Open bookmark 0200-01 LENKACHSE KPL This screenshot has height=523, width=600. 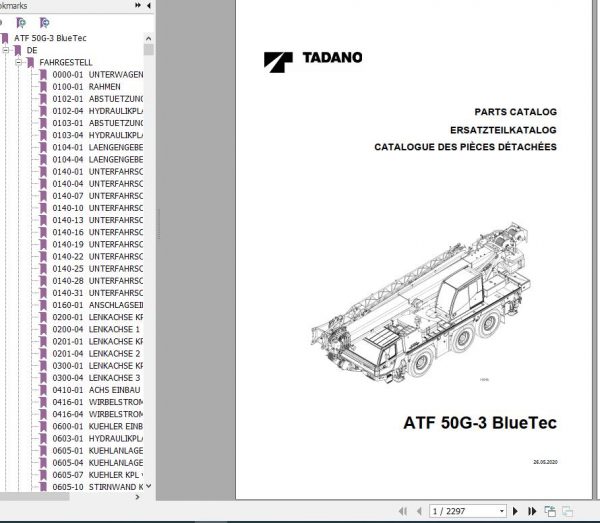(x=98, y=317)
